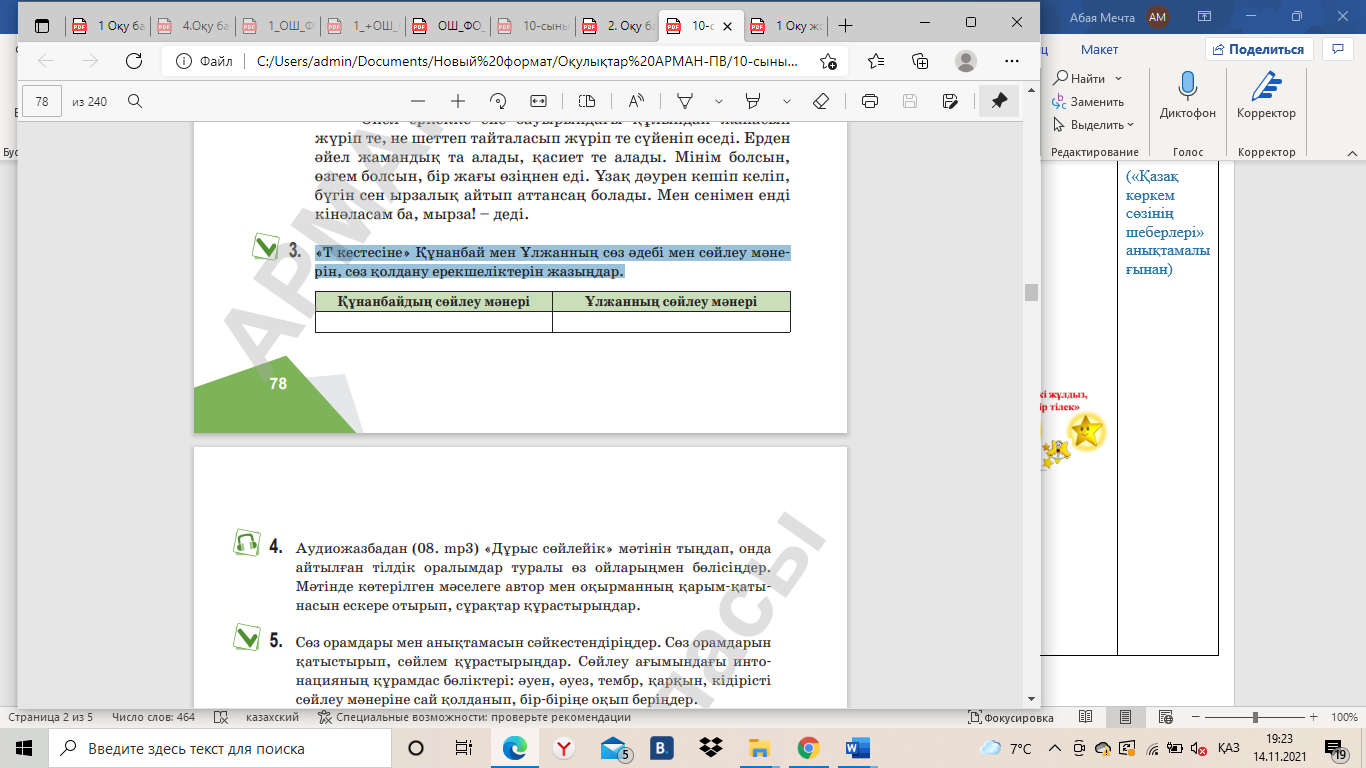Image resolution: width=1366 pixels, height=768 pixels.
Task: Zoom in the PDF with the plus icon
Action: click(x=458, y=101)
